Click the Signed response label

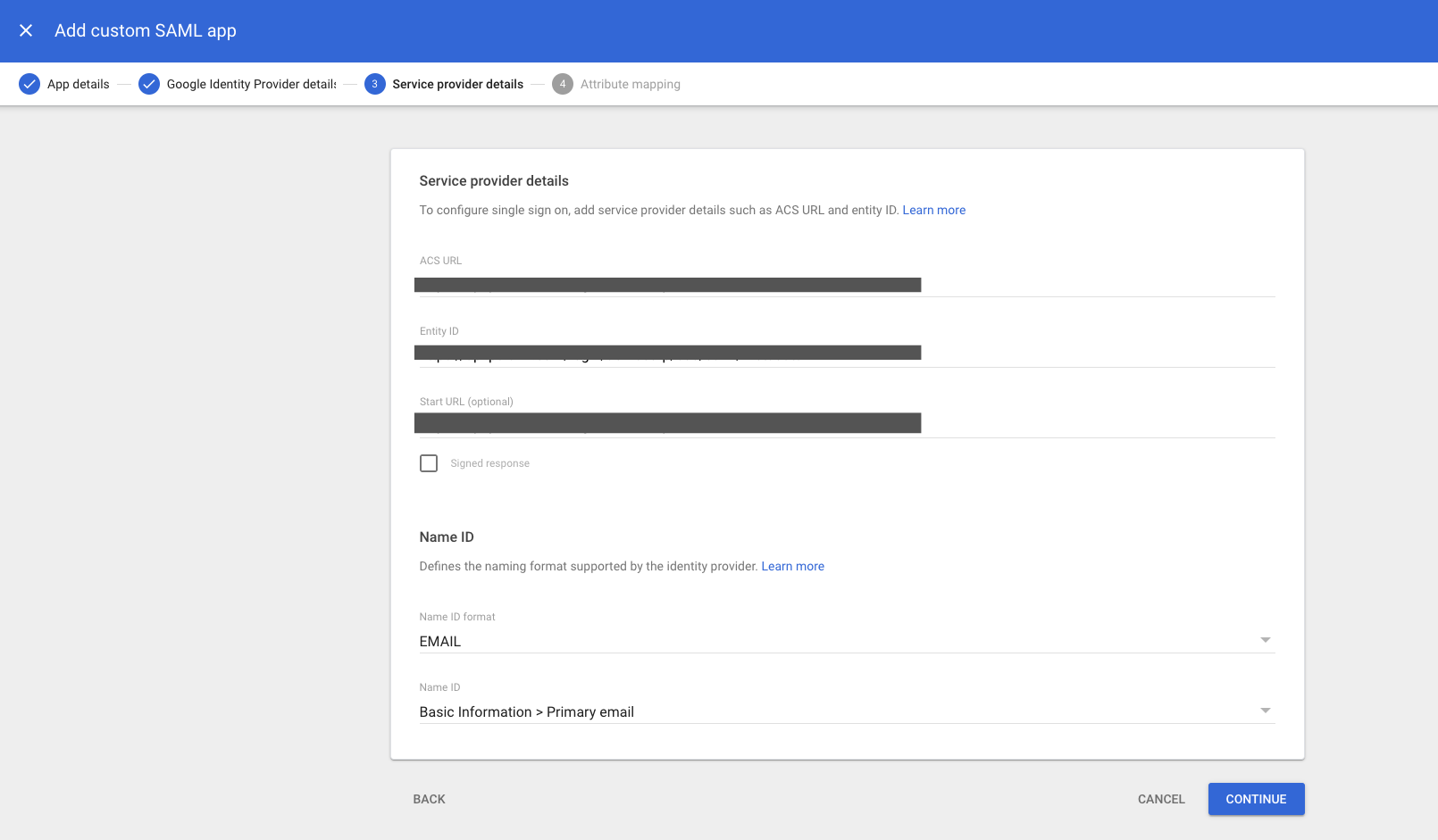[x=489, y=463]
